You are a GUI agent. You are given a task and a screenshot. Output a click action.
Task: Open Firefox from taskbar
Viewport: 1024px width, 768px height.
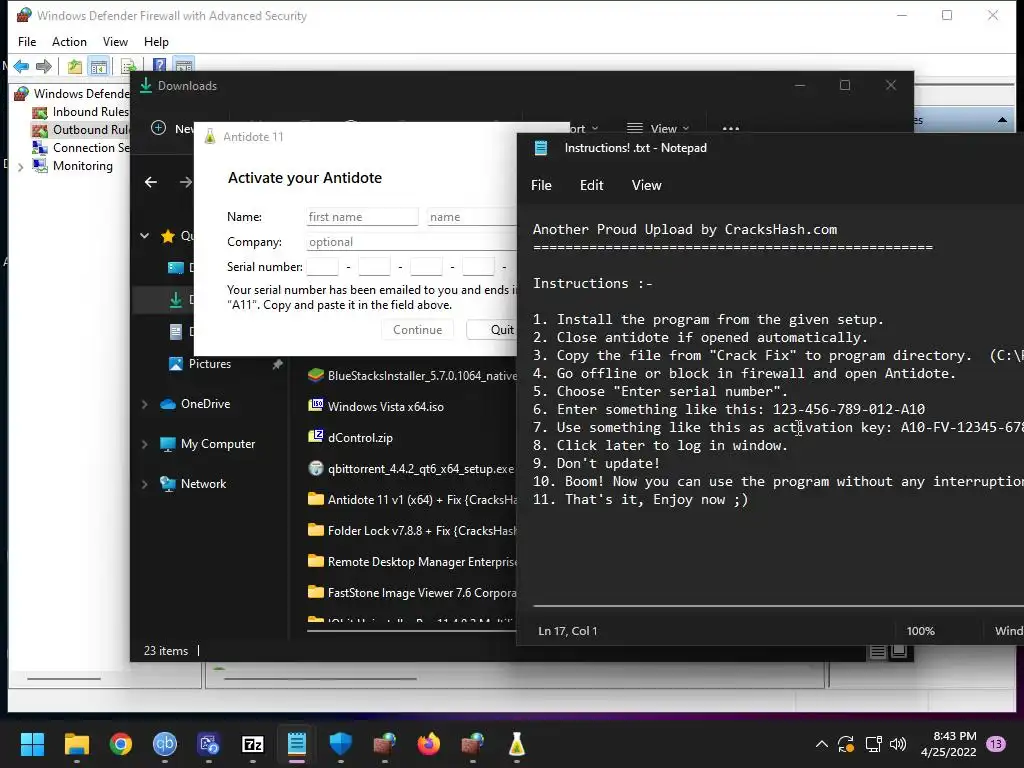click(x=428, y=744)
